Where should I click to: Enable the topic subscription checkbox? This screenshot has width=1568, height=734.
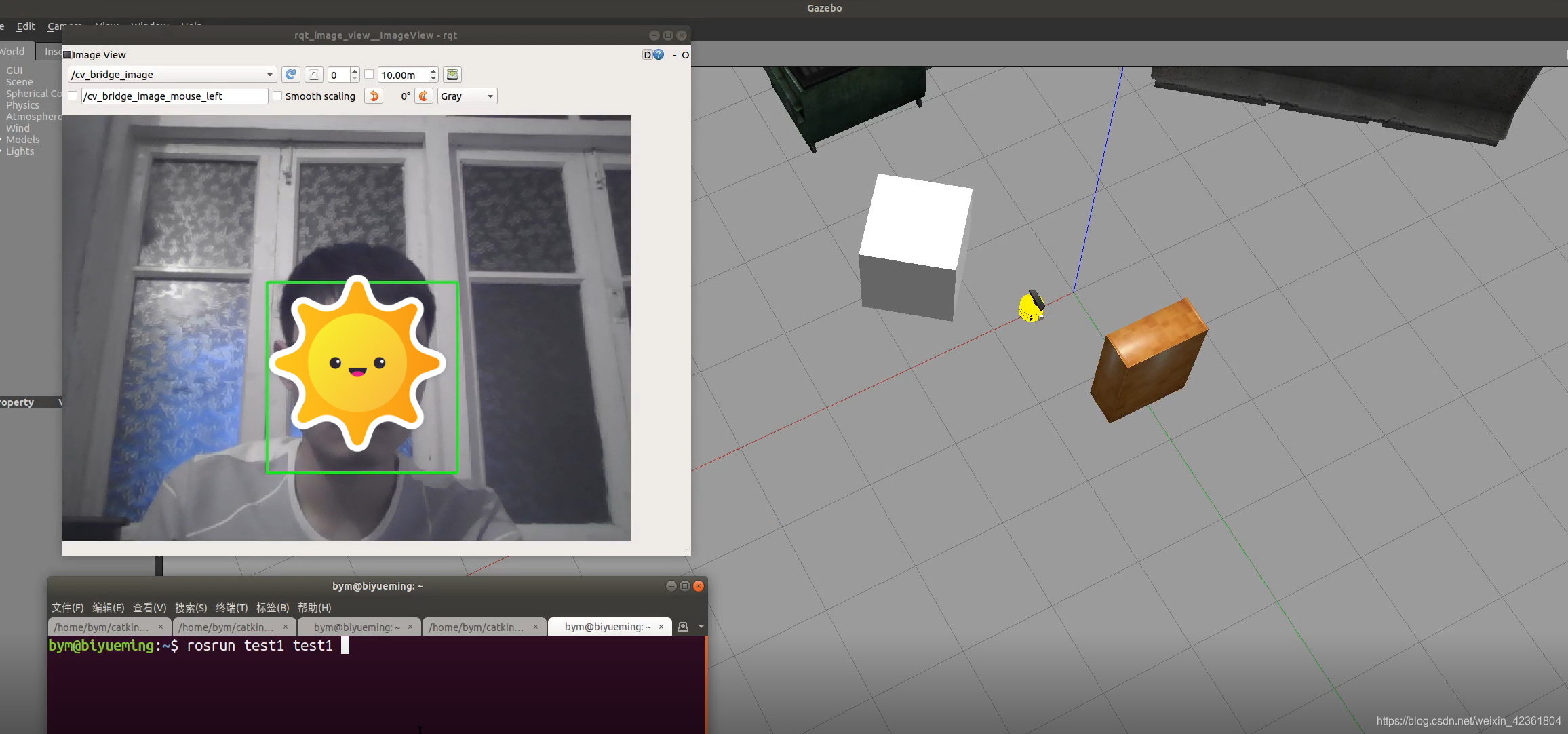pos(73,96)
